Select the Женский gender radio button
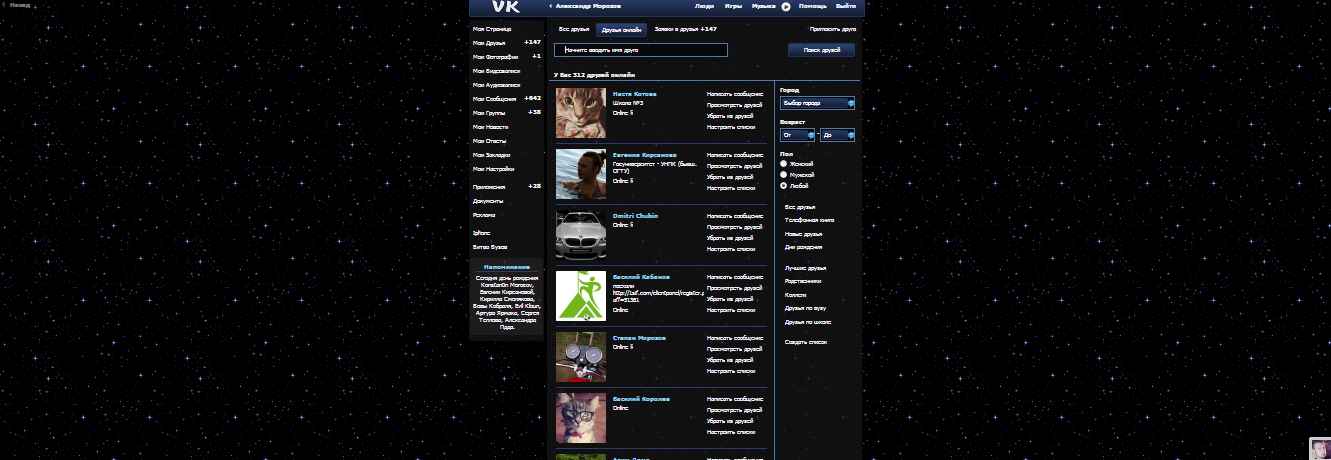The width and height of the screenshot is (1331, 460). pos(783,163)
